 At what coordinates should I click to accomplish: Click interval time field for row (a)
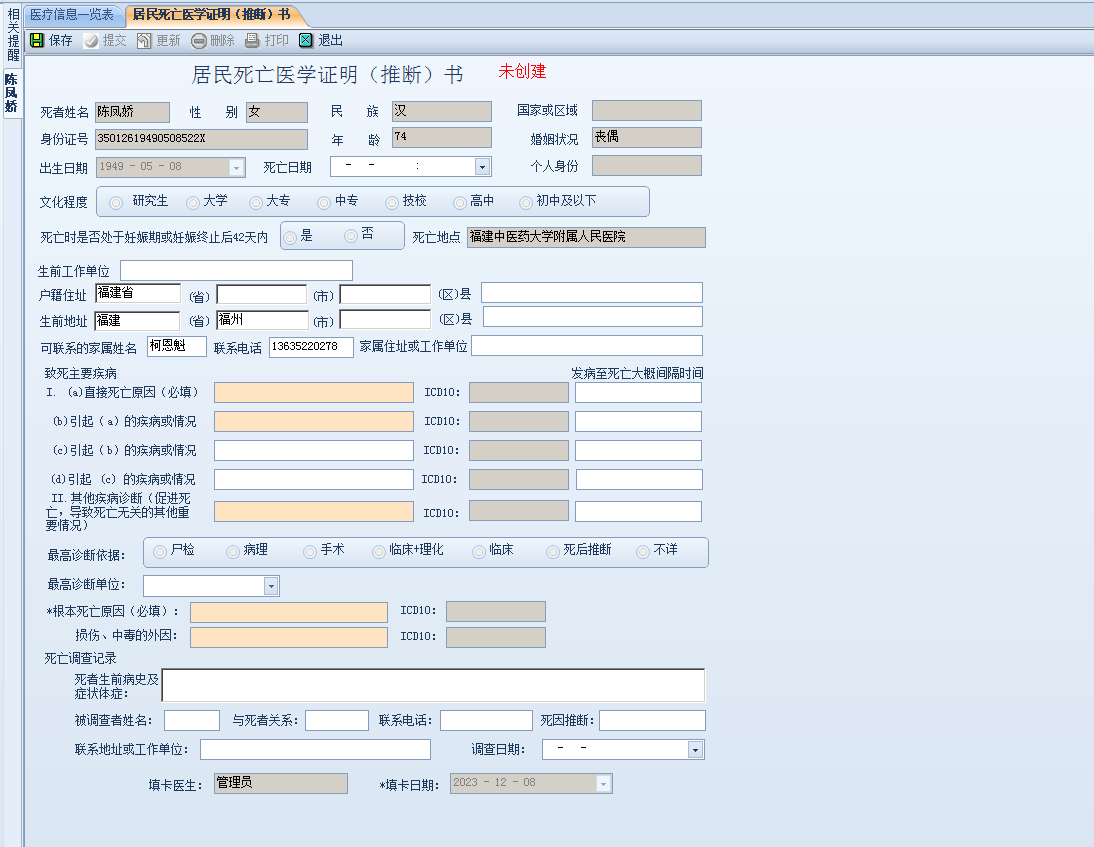[x=638, y=393]
